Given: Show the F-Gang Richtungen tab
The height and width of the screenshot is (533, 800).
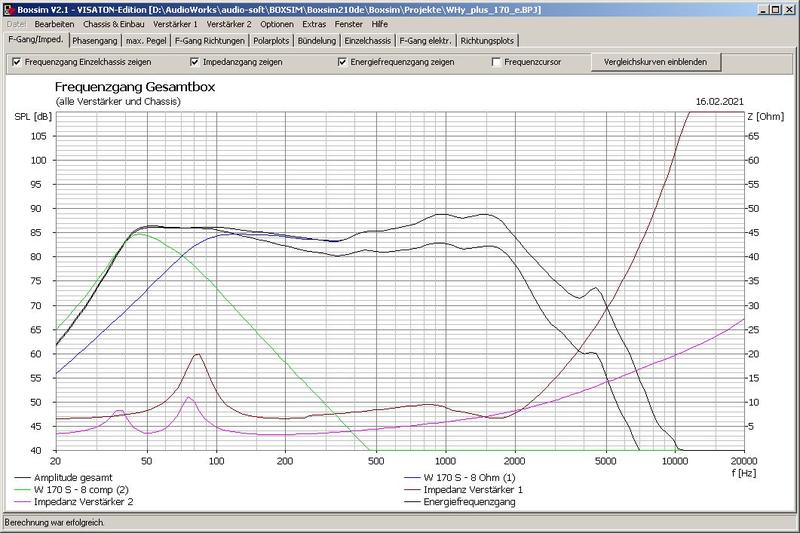Looking at the screenshot, I should (209, 41).
